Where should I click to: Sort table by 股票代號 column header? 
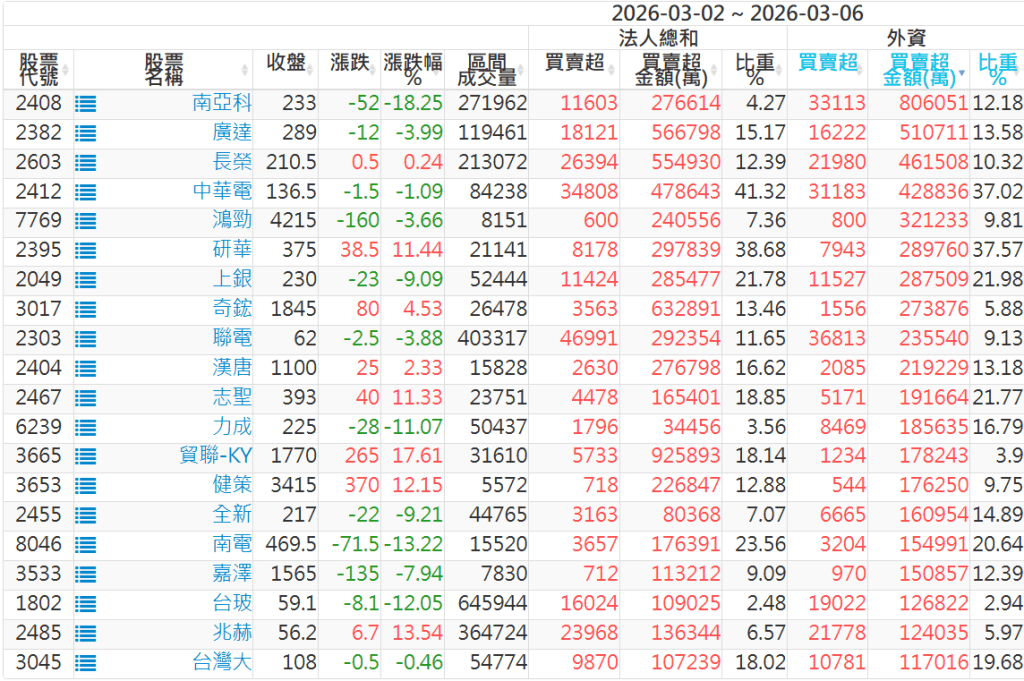pos(39,69)
